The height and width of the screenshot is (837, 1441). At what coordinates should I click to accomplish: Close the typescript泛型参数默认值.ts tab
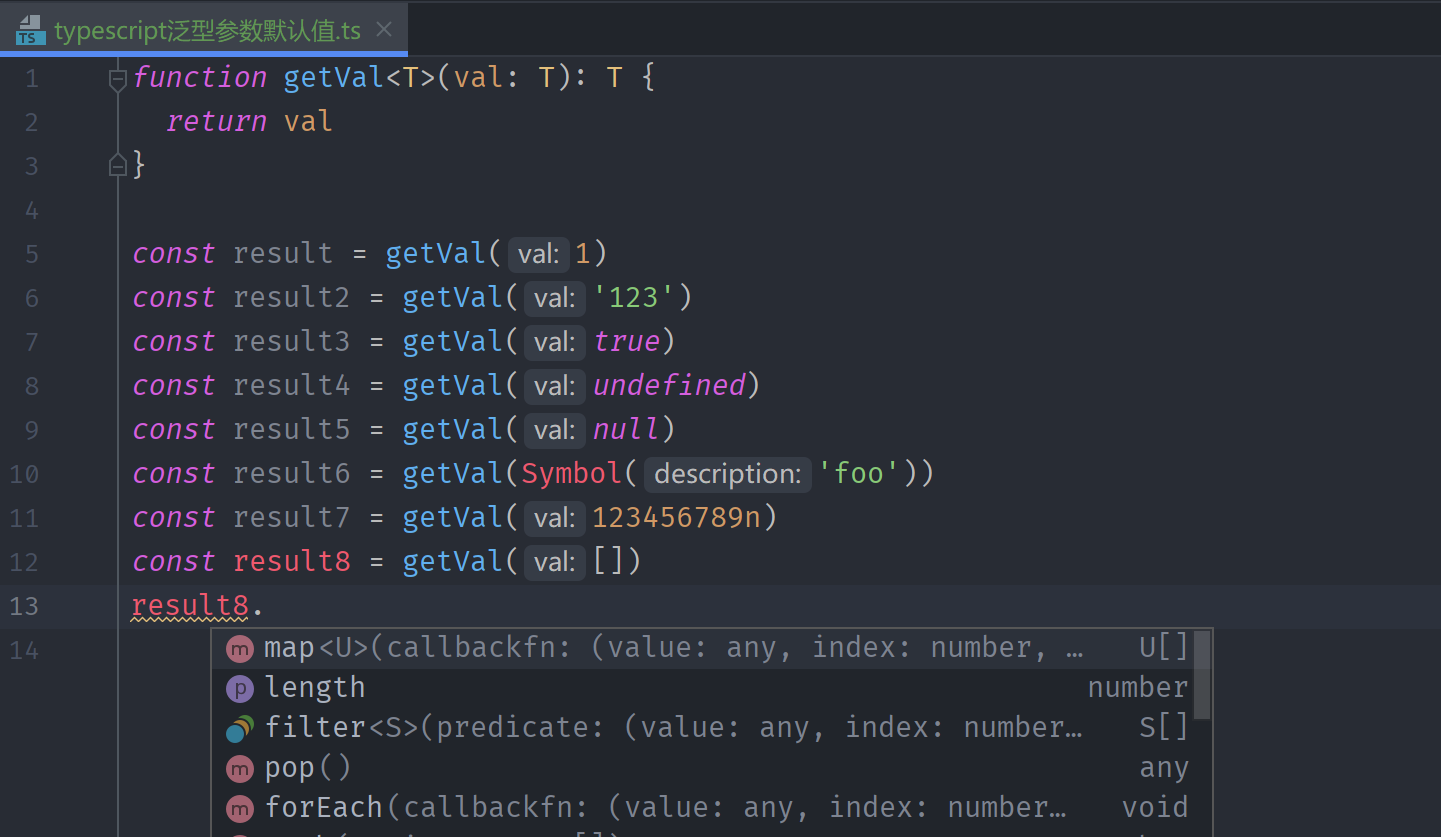point(384,29)
